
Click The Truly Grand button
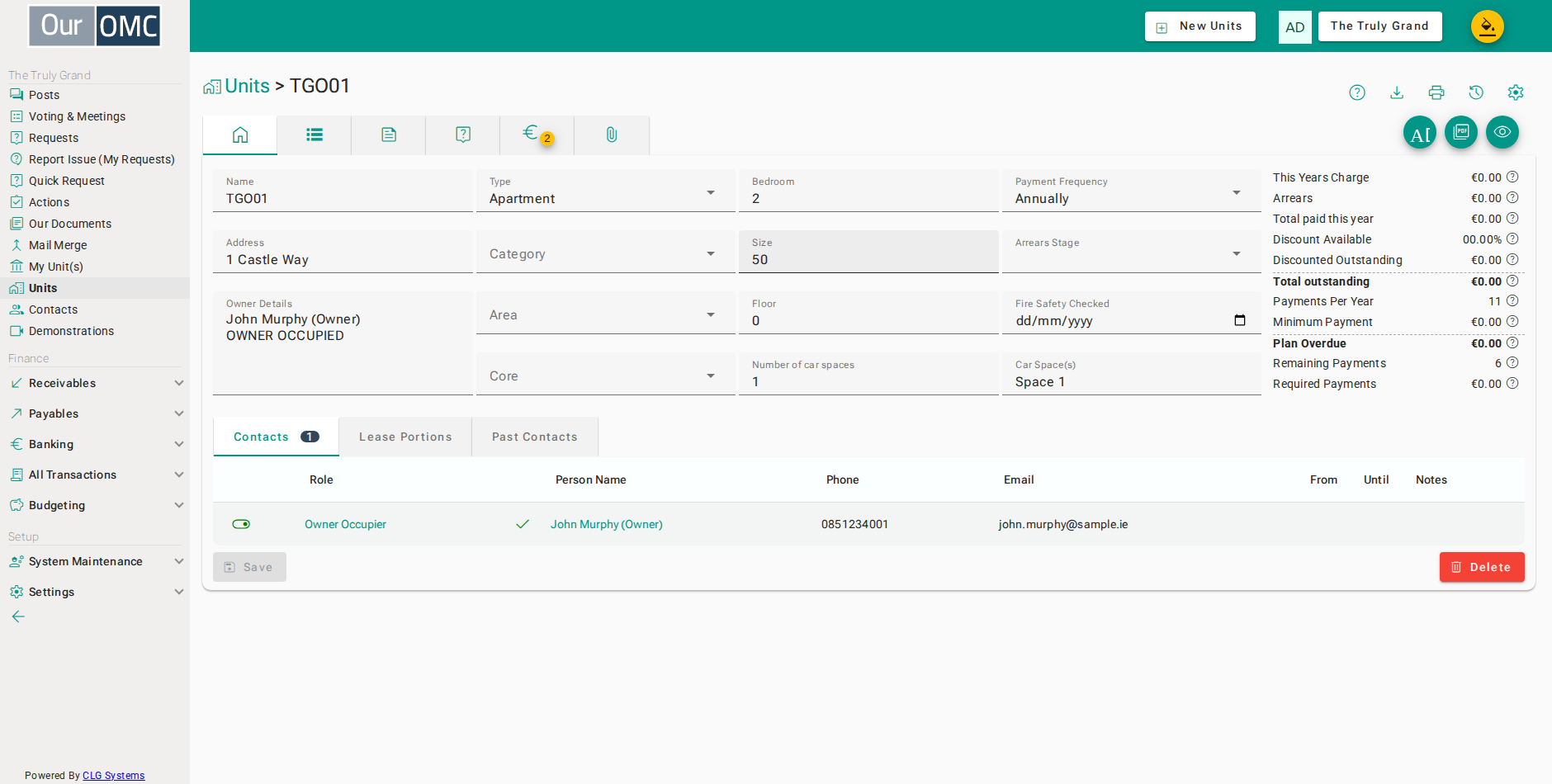coord(1379,26)
